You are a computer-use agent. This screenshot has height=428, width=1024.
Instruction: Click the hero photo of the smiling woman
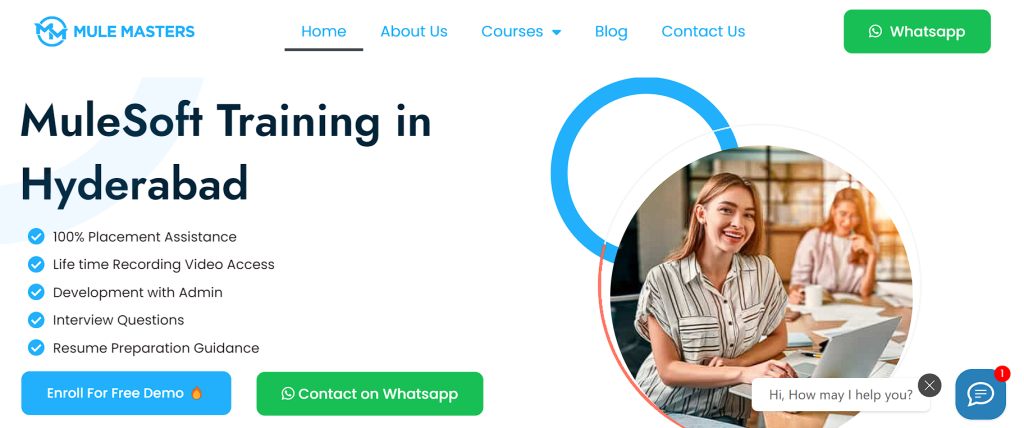(761, 284)
